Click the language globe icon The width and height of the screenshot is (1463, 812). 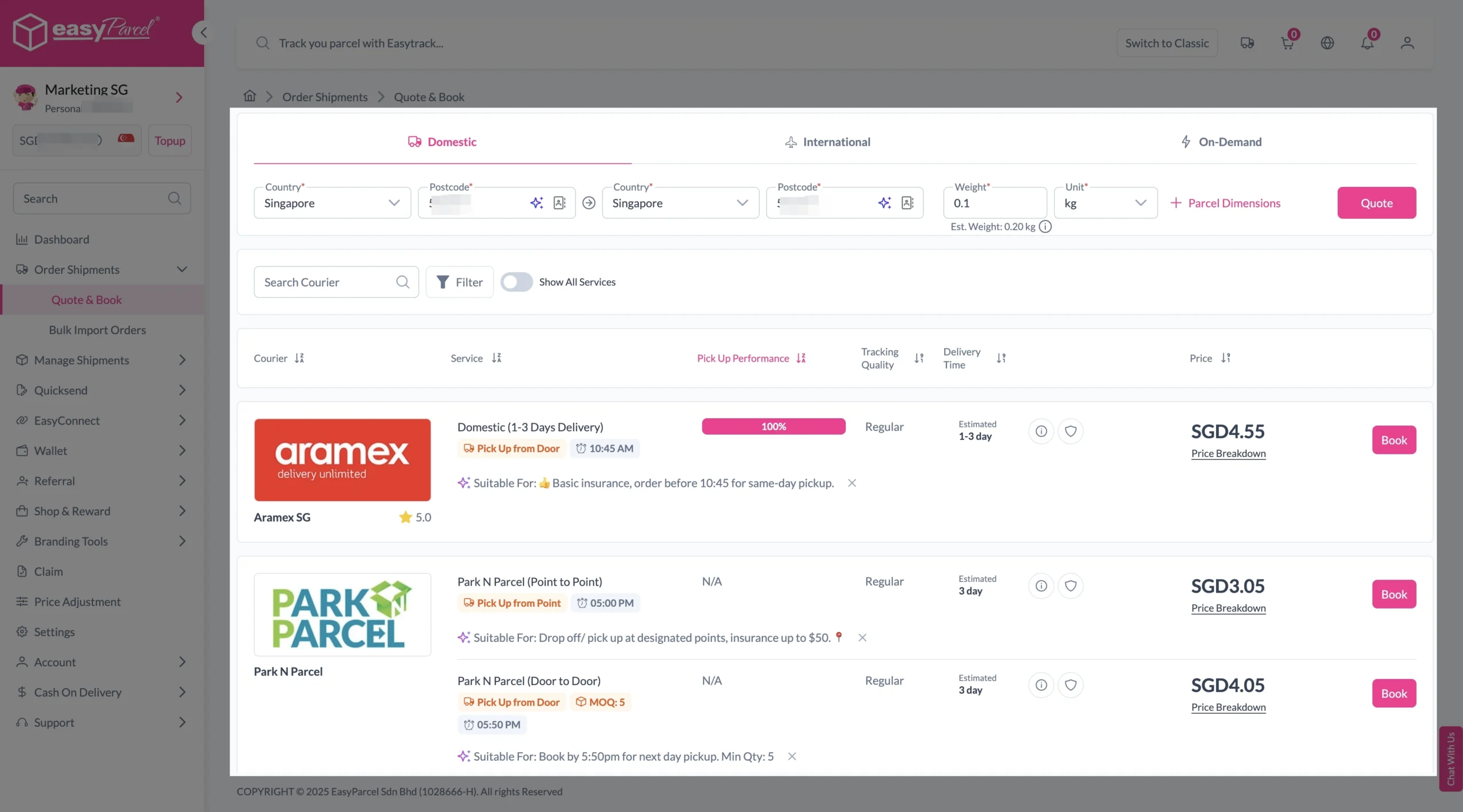(x=1327, y=43)
